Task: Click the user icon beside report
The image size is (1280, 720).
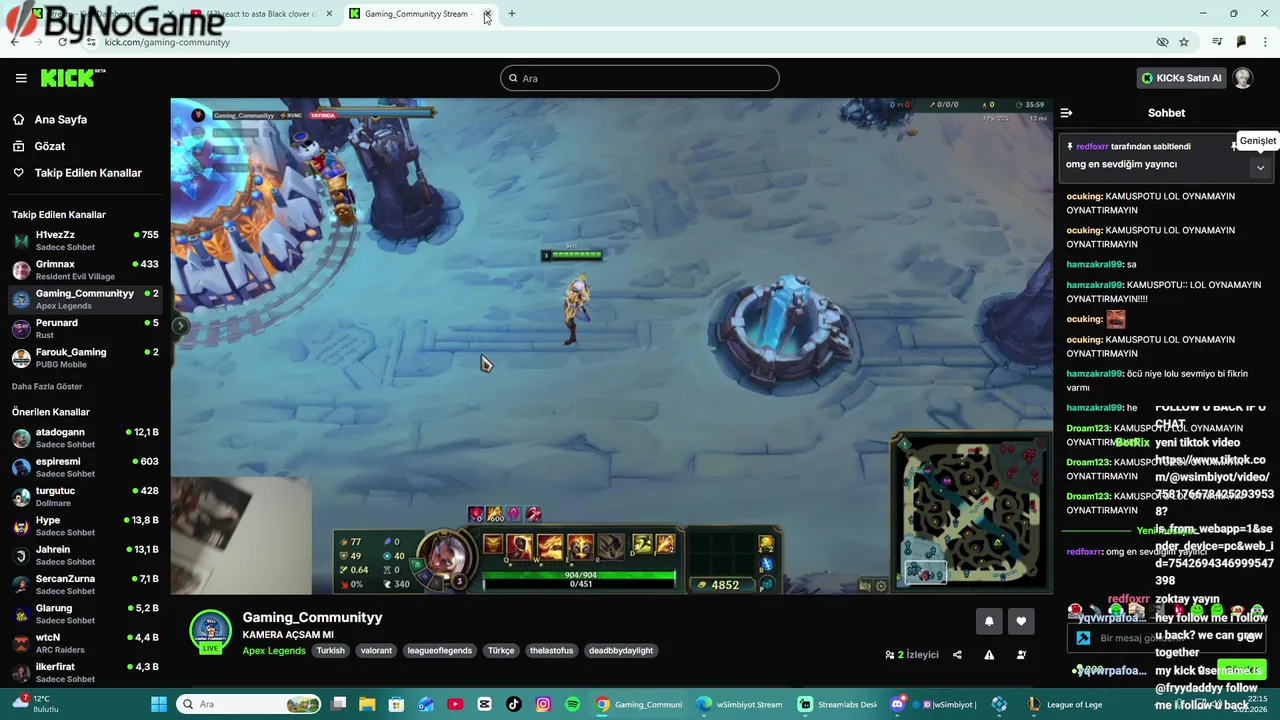Action: click(1021, 655)
